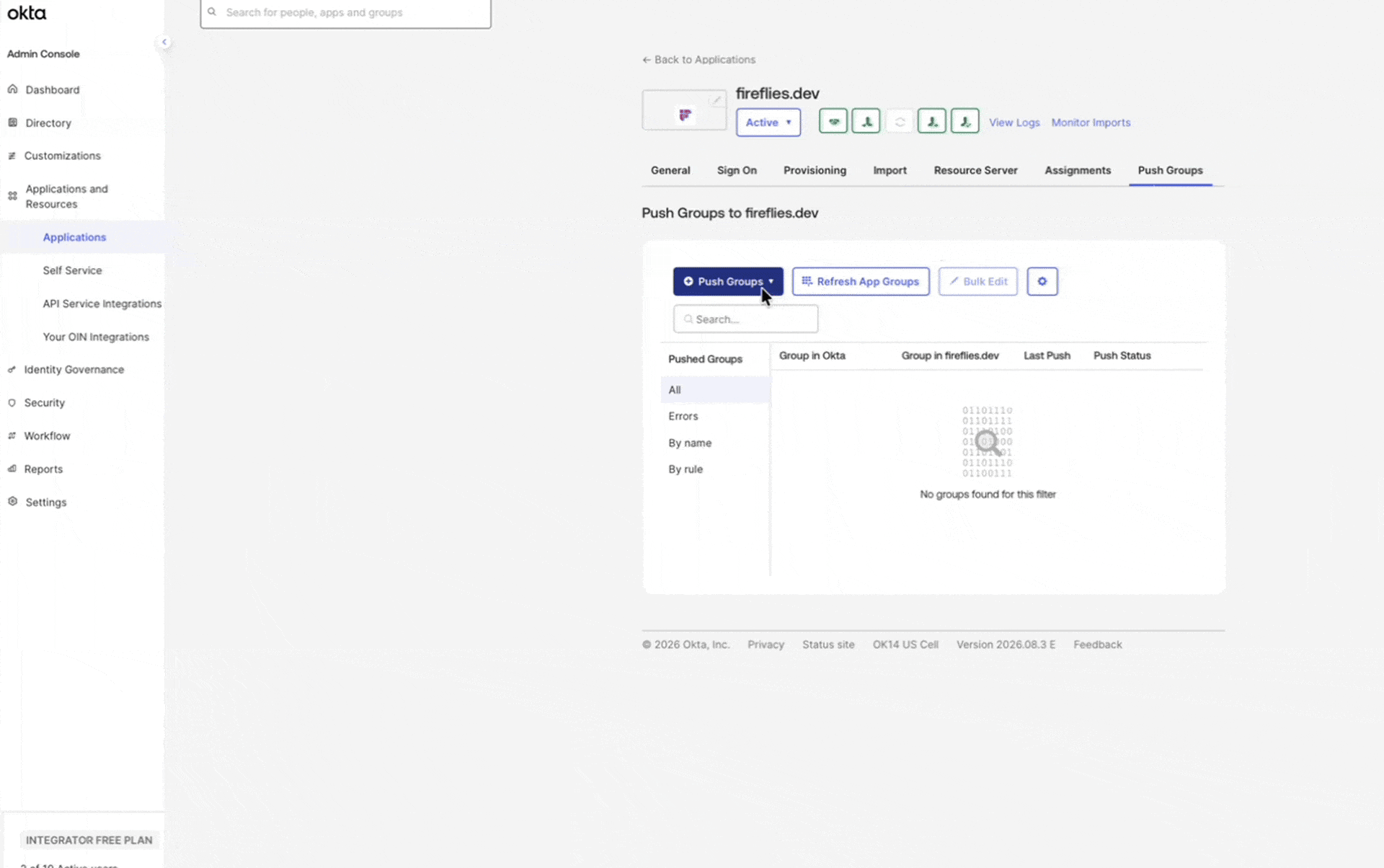Expand the Directory menu
This screenshot has height=868, width=1384.
48,123
